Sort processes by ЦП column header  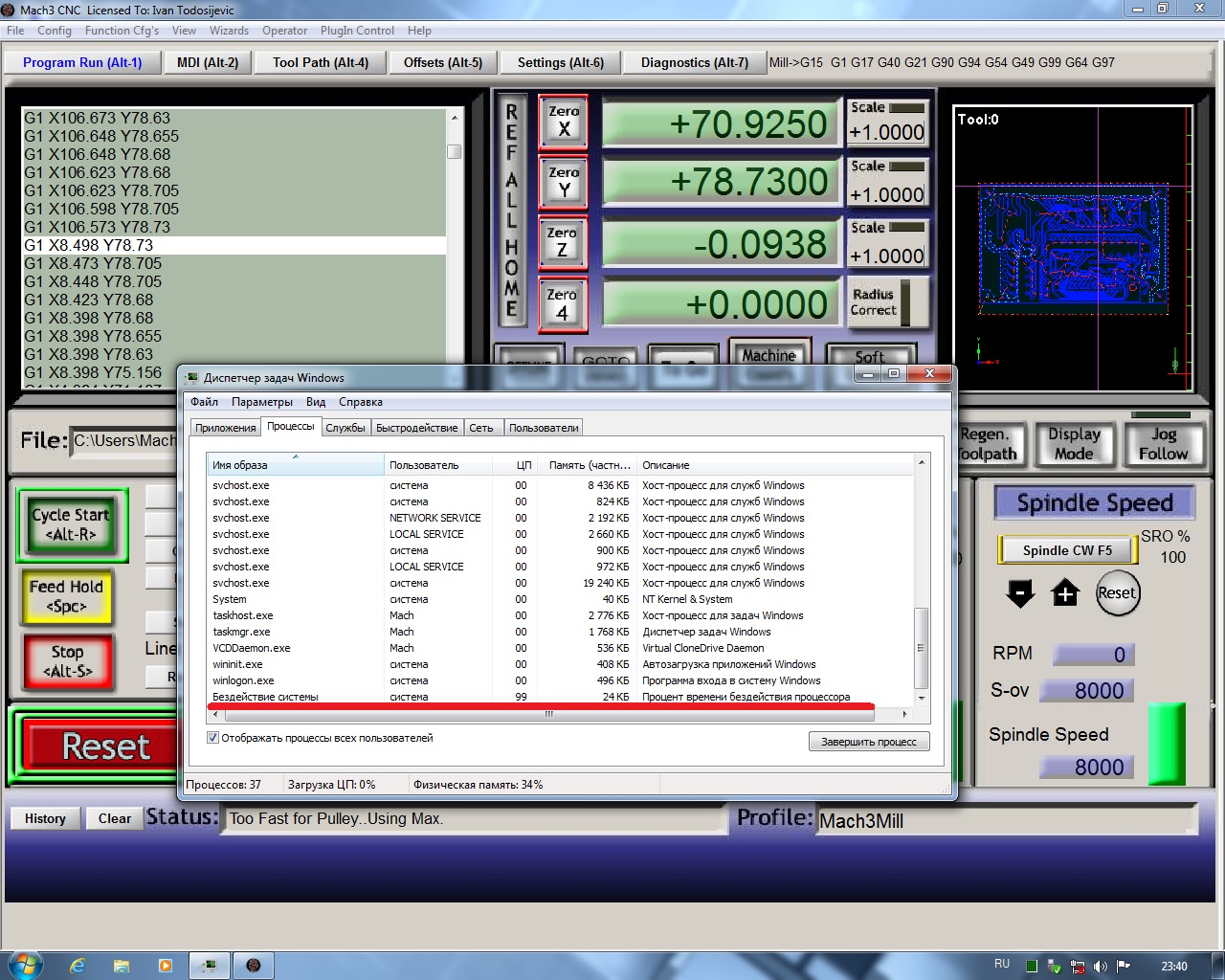pos(515,465)
